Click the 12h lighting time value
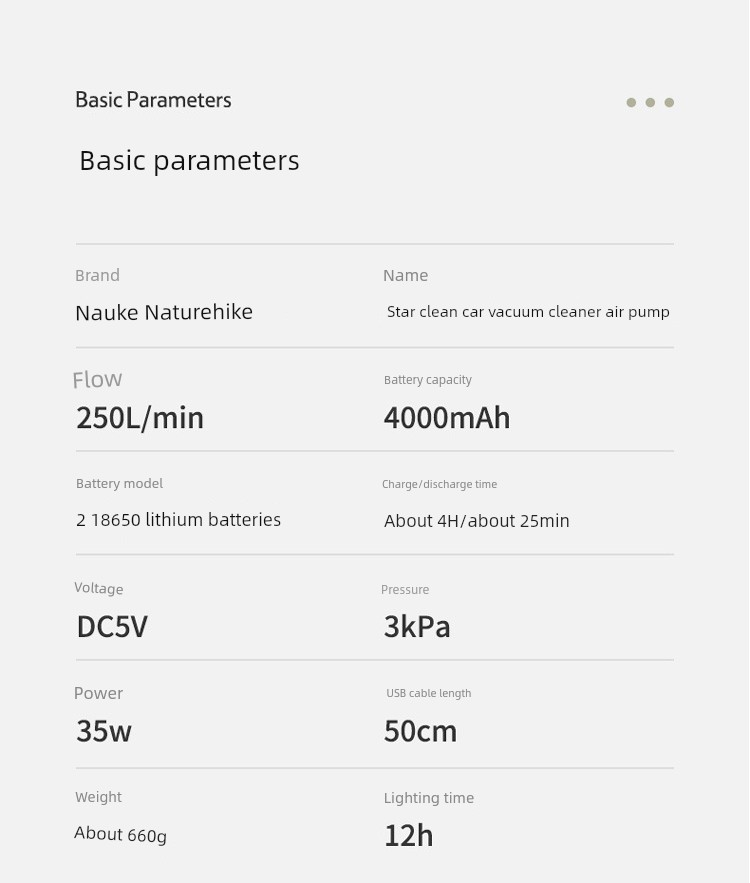The height and width of the screenshot is (883, 750). 409,835
